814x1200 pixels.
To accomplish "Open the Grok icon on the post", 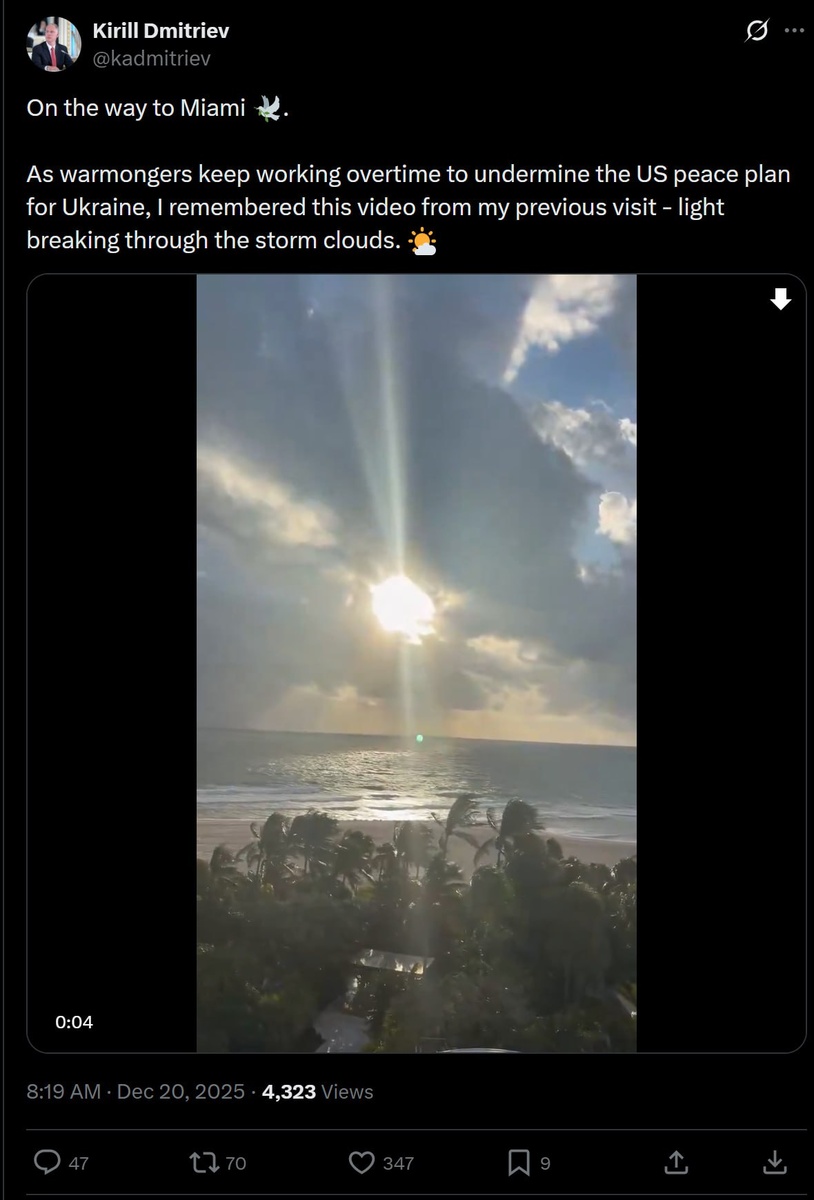I will coord(757,31).
